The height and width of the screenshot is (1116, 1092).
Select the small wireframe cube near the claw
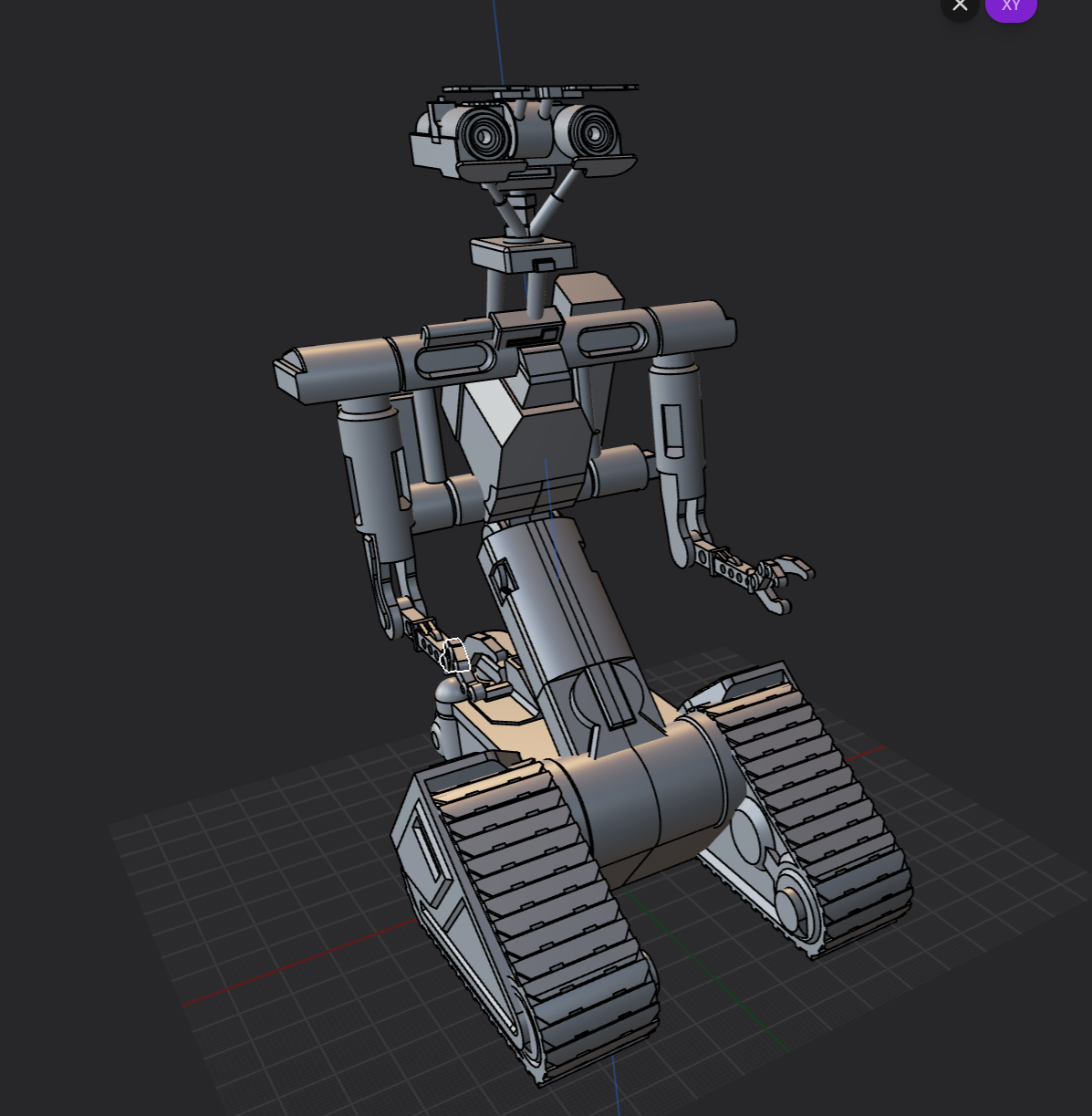pos(456,655)
